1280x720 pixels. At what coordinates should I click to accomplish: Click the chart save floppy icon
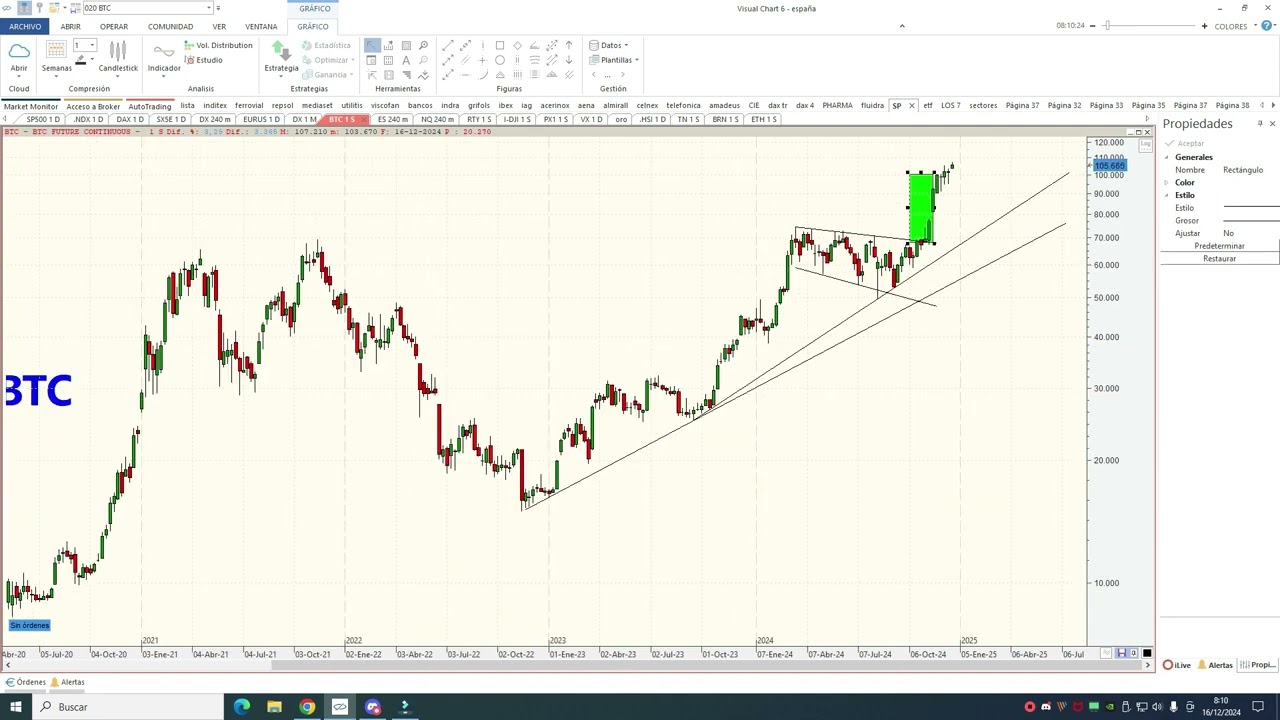click(x=1120, y=654)
